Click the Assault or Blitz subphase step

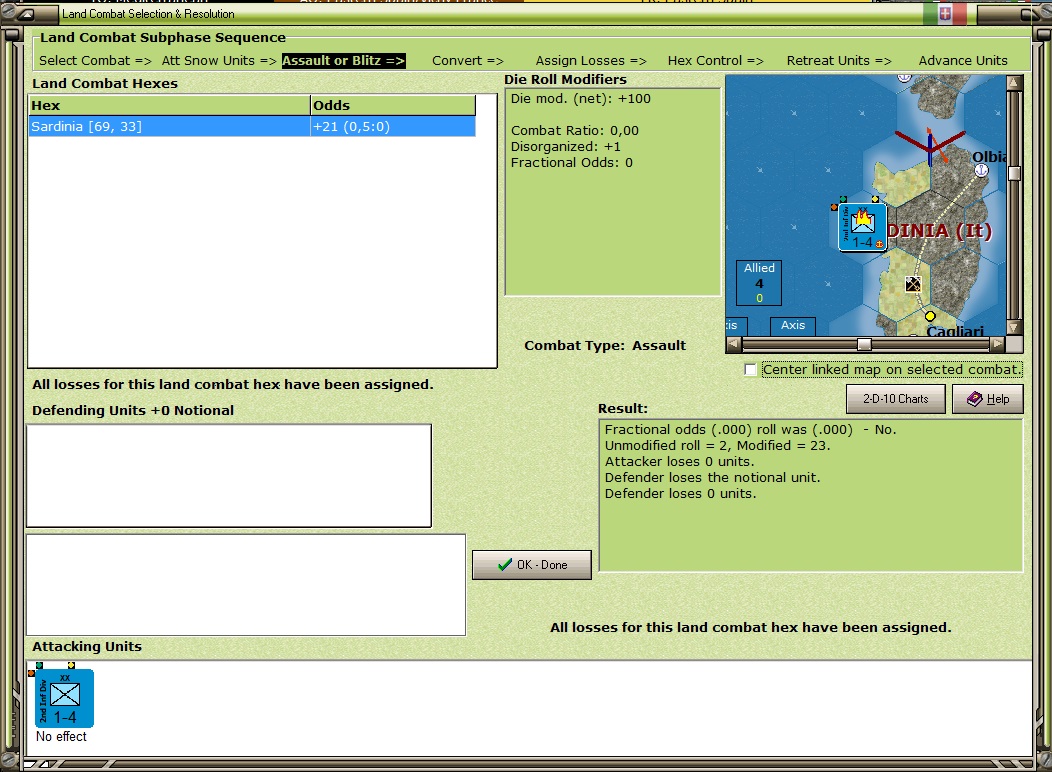point(343,60)
